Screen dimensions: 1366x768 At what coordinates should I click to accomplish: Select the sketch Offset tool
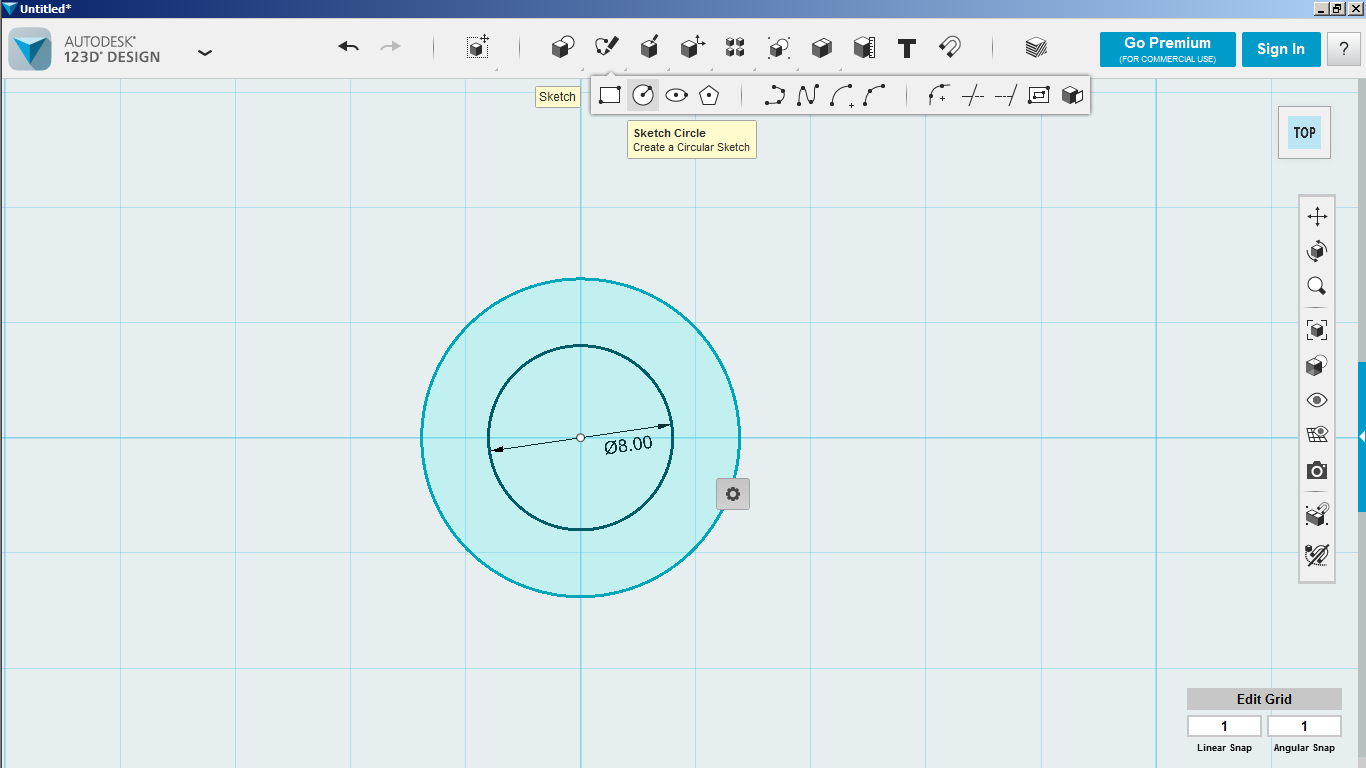coord(1038,95)
